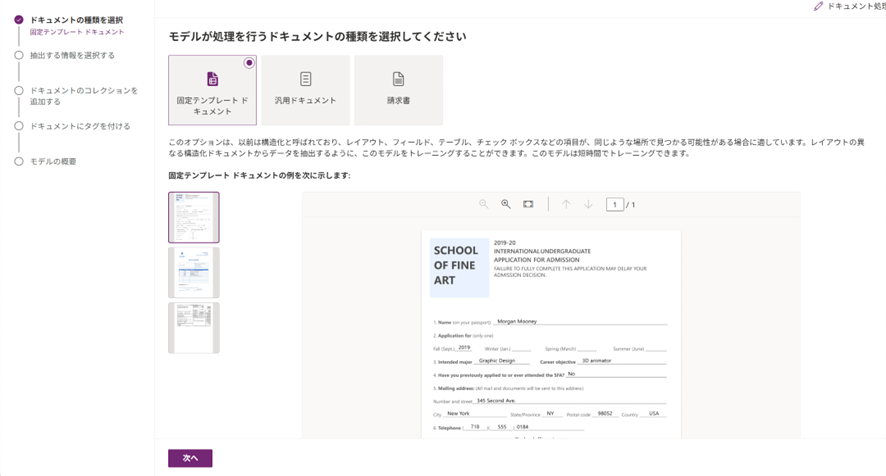The height and width of the screenshot is (476, 886).
Task: Open the second sample document thumbnail
Action: [x=194, y=272]
